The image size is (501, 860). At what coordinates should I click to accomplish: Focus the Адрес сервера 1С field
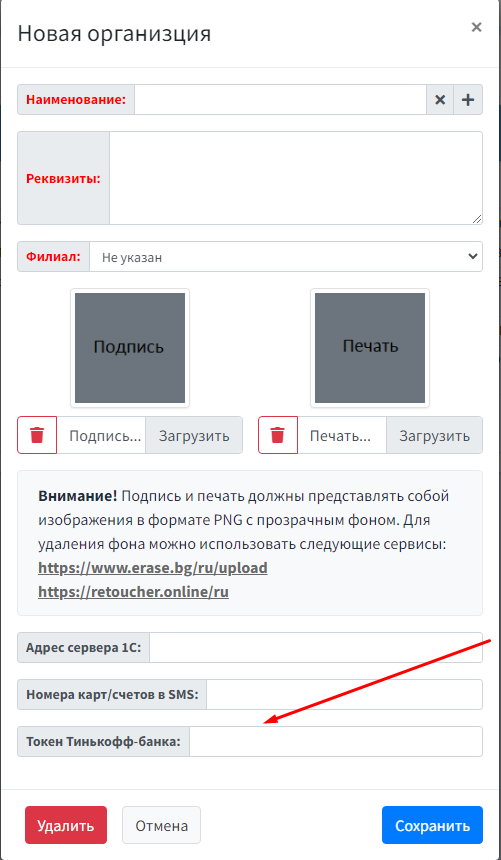point(316,648)
